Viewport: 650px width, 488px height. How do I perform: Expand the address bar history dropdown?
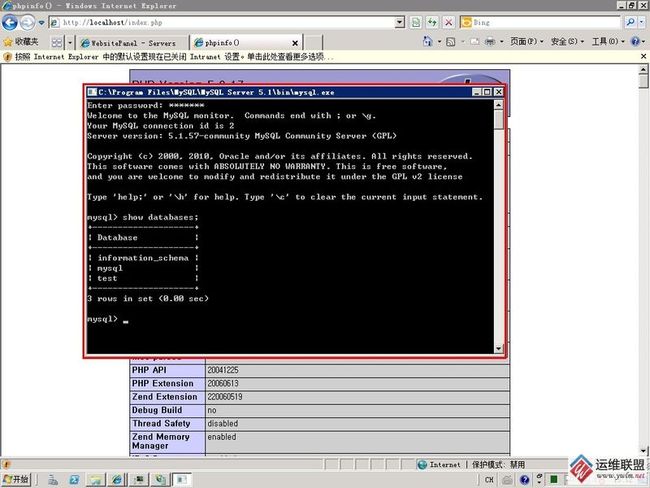400,22
